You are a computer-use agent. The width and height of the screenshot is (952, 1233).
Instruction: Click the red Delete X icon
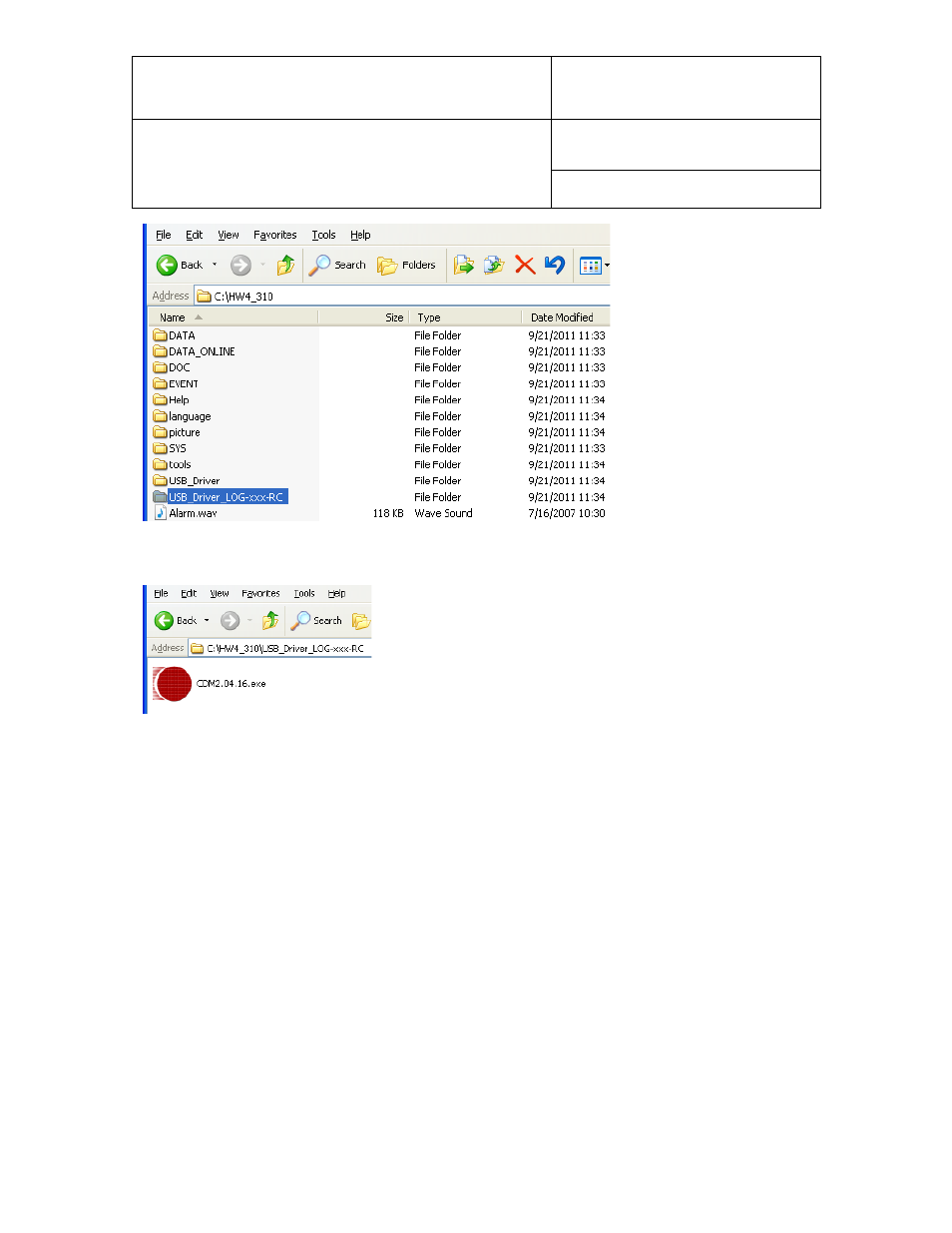click(x=525, y=266)
